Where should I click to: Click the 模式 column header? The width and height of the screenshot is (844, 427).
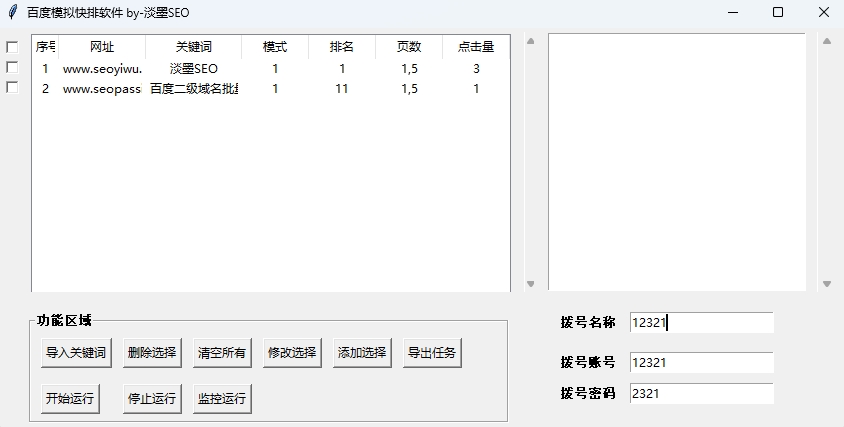275,47
